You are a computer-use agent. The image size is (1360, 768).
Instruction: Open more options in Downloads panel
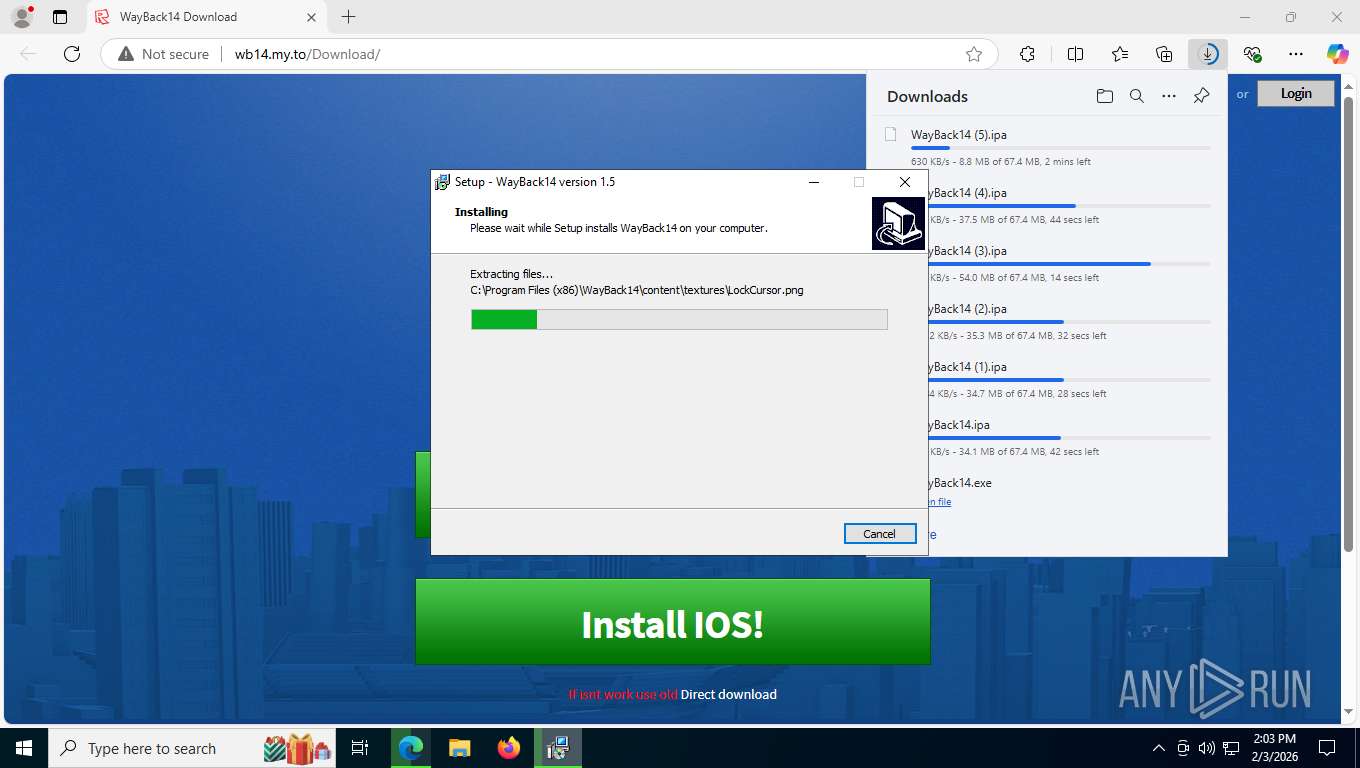click(x=1169, y=96)
